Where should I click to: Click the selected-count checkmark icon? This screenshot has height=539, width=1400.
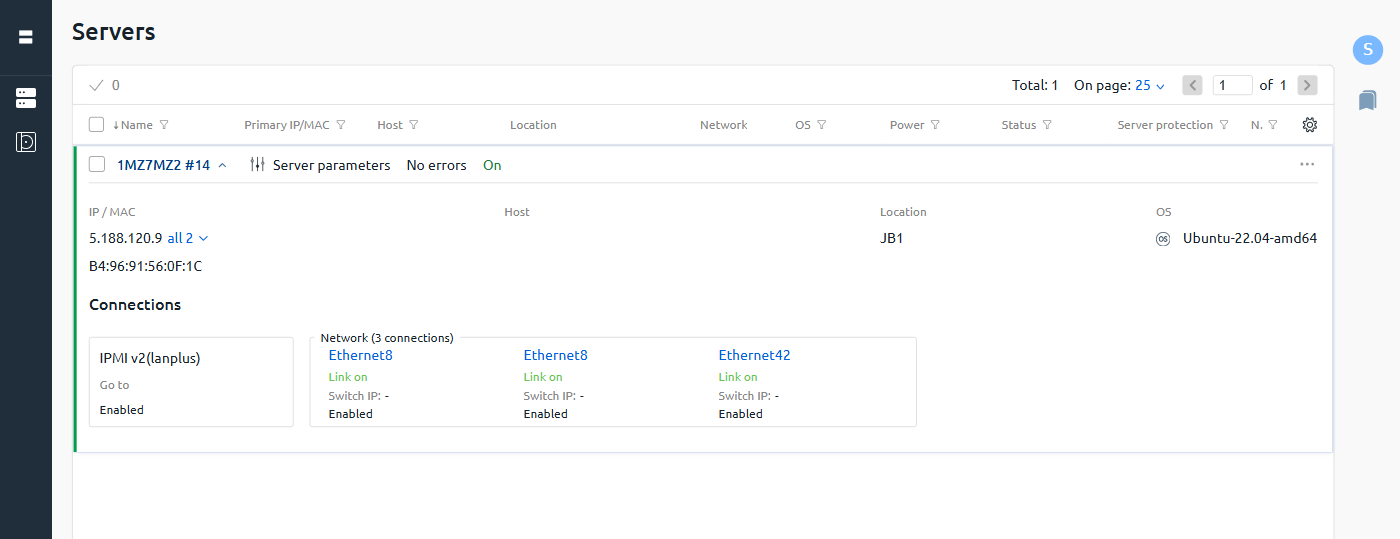[x=97, y=85]
